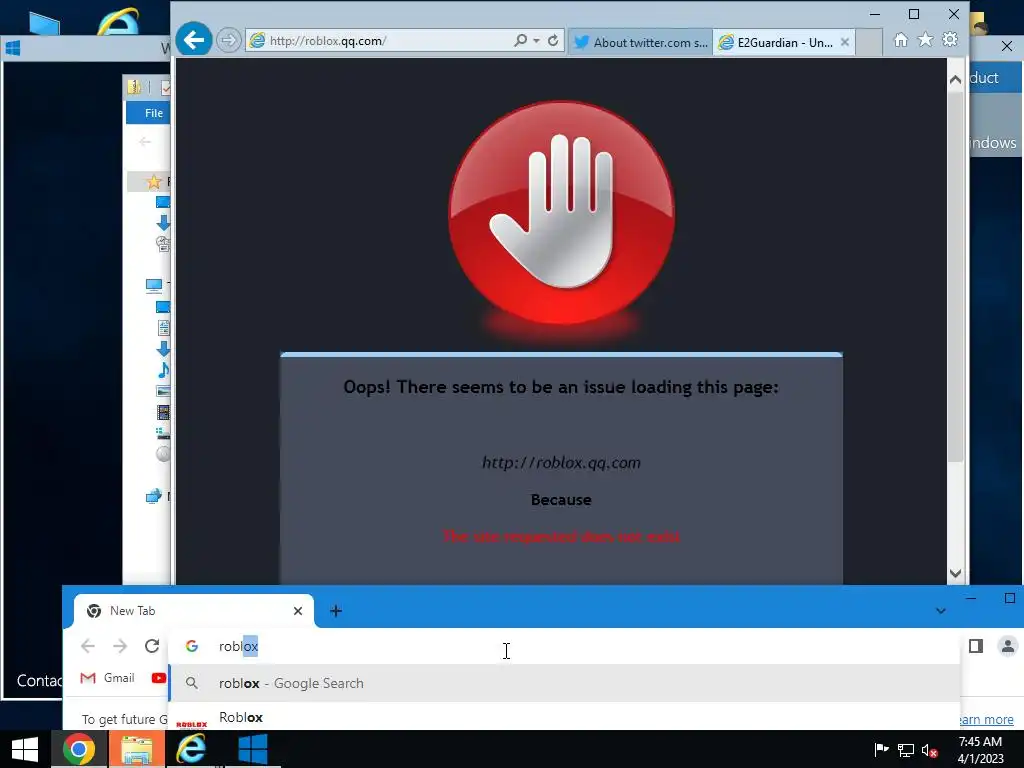Choose the Roblox site suggestion

[x=565, y=717]
